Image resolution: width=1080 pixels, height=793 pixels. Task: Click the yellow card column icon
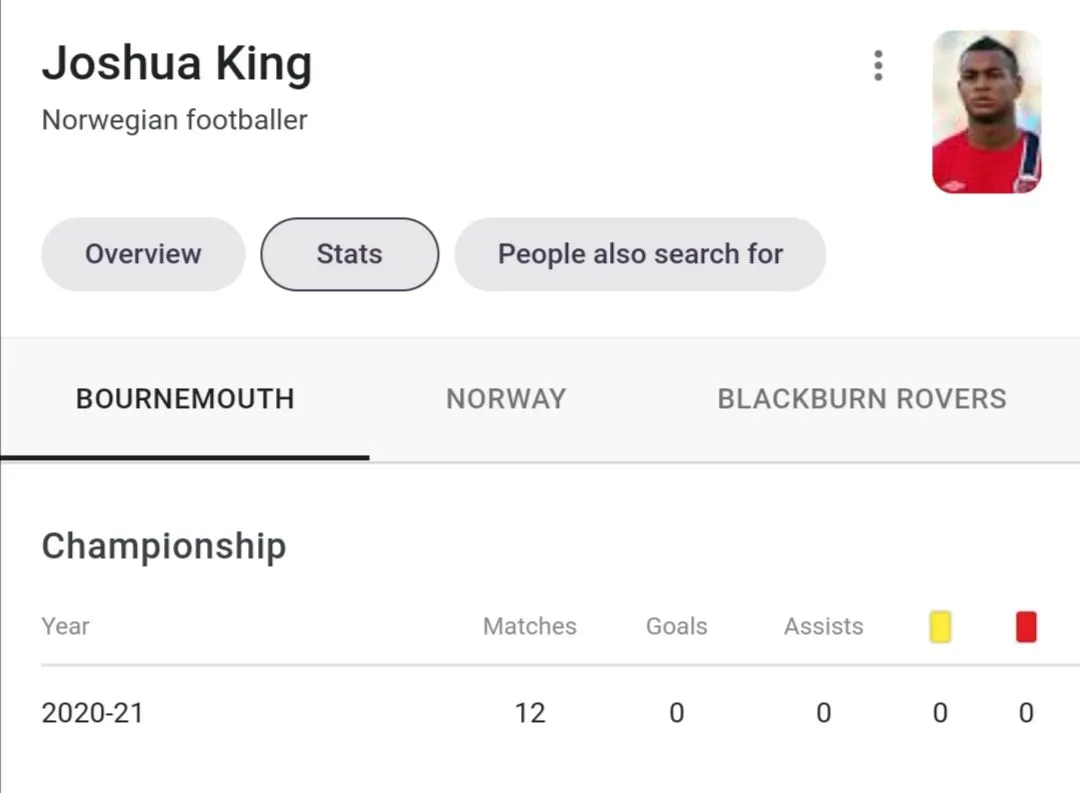(x=940, y=627)
